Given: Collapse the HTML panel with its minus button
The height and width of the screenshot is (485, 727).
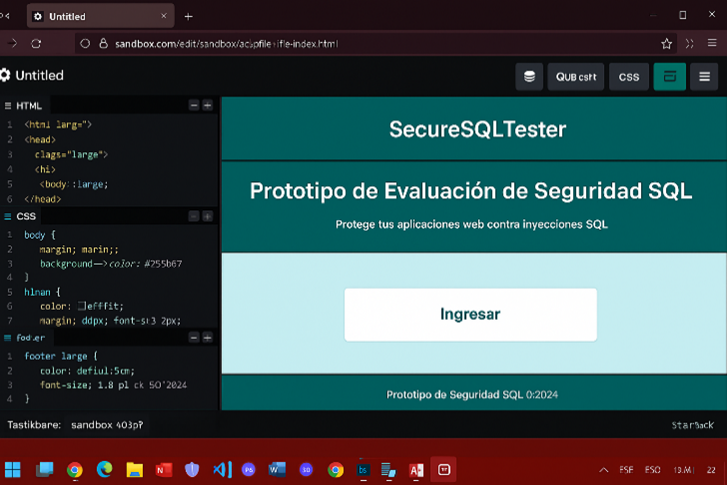Looking at the screenshot, I should 194,105.
